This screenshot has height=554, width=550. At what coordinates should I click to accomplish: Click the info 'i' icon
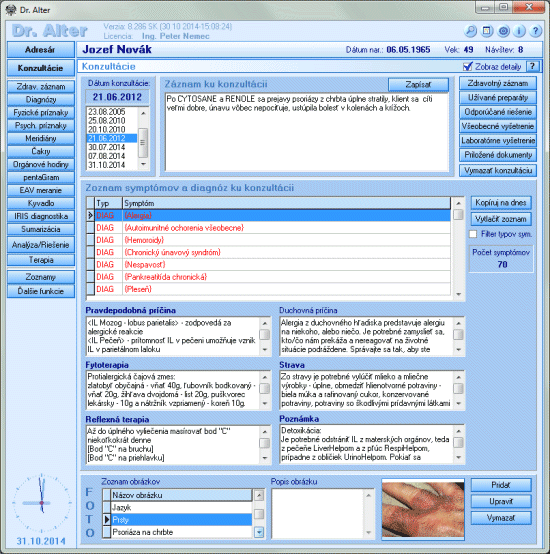(x=519, y=31)
